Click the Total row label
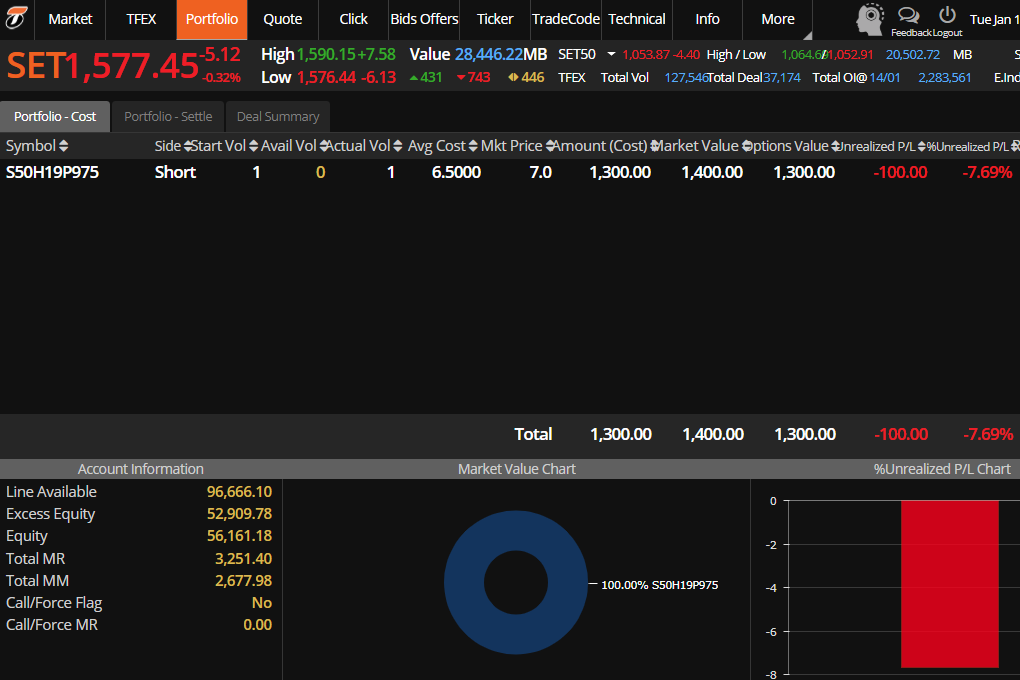This screenshot has width=1020, height=680. pyautogui.click(x=533, y=434)
